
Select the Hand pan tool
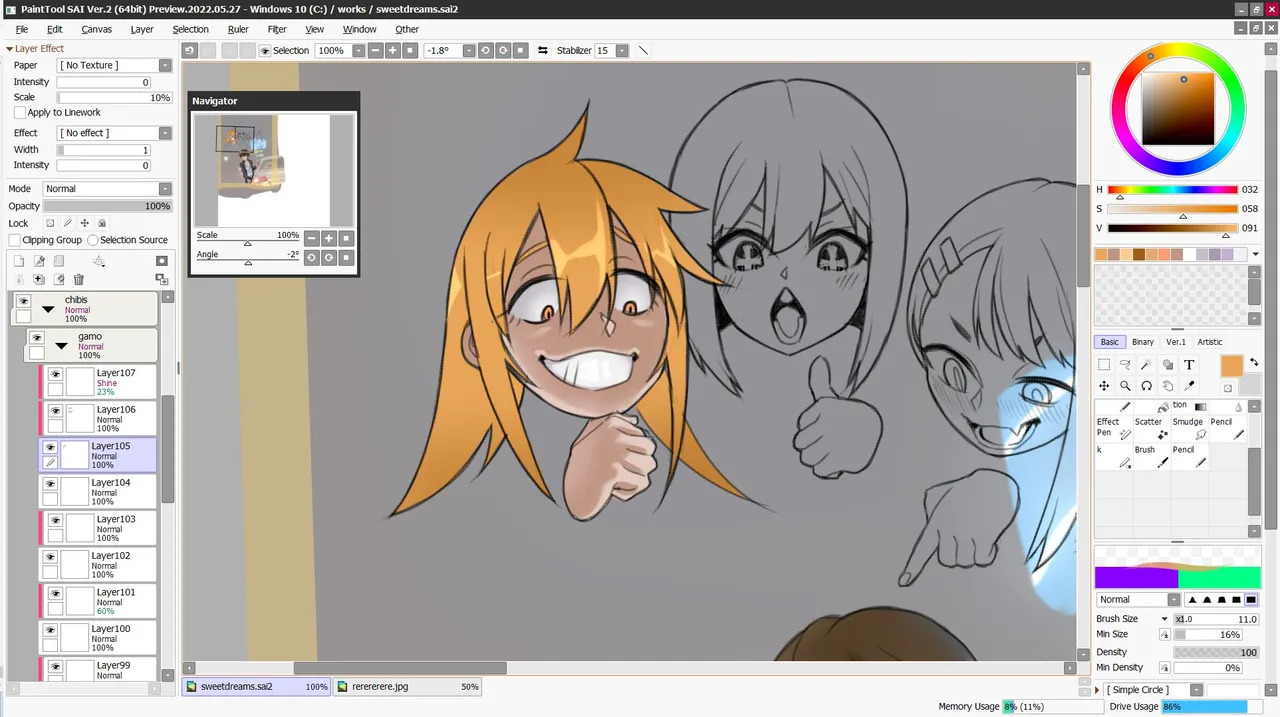[1168, 386]
